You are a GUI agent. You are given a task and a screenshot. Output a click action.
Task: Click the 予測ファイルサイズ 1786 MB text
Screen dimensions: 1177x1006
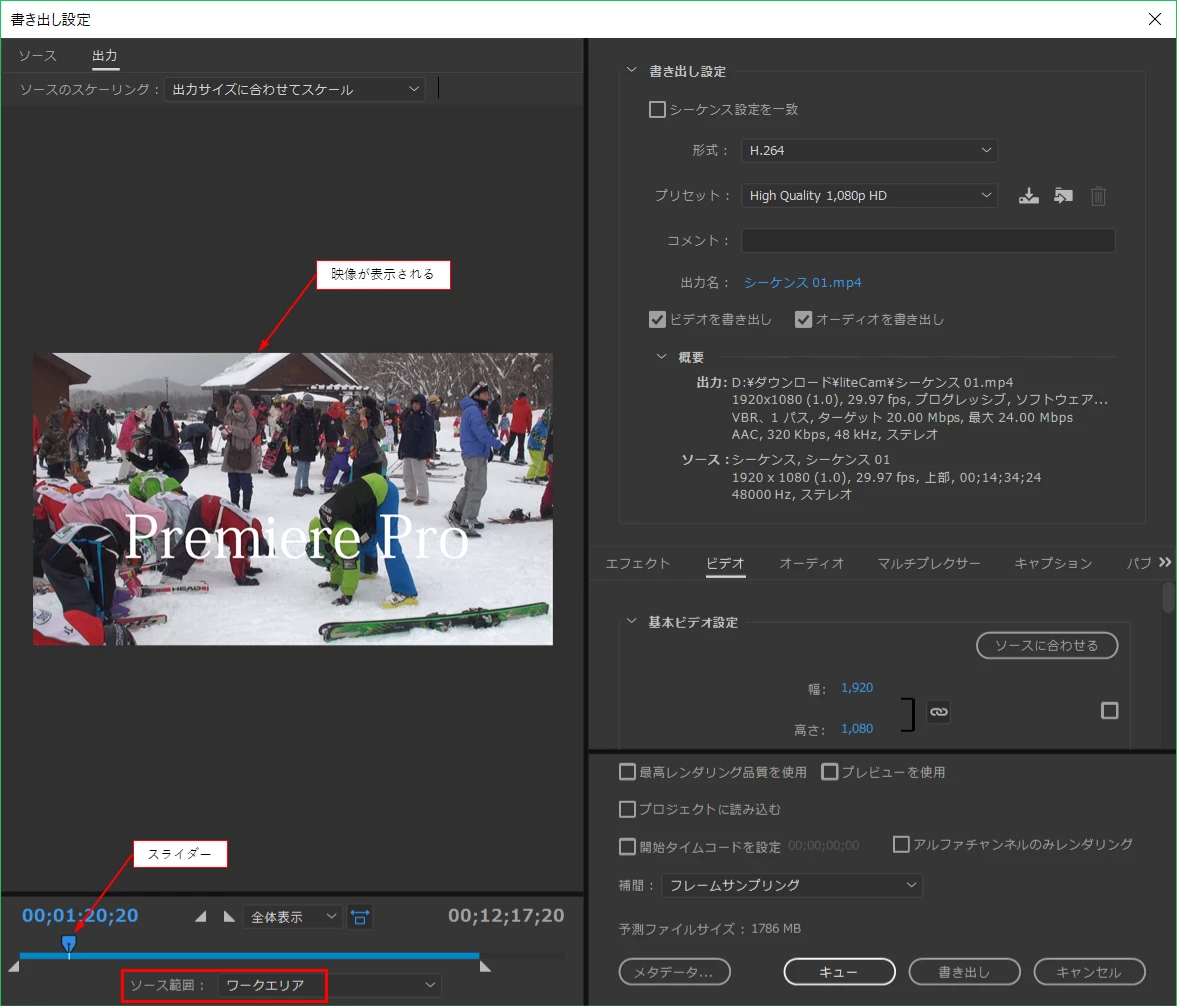coord(709,929)
